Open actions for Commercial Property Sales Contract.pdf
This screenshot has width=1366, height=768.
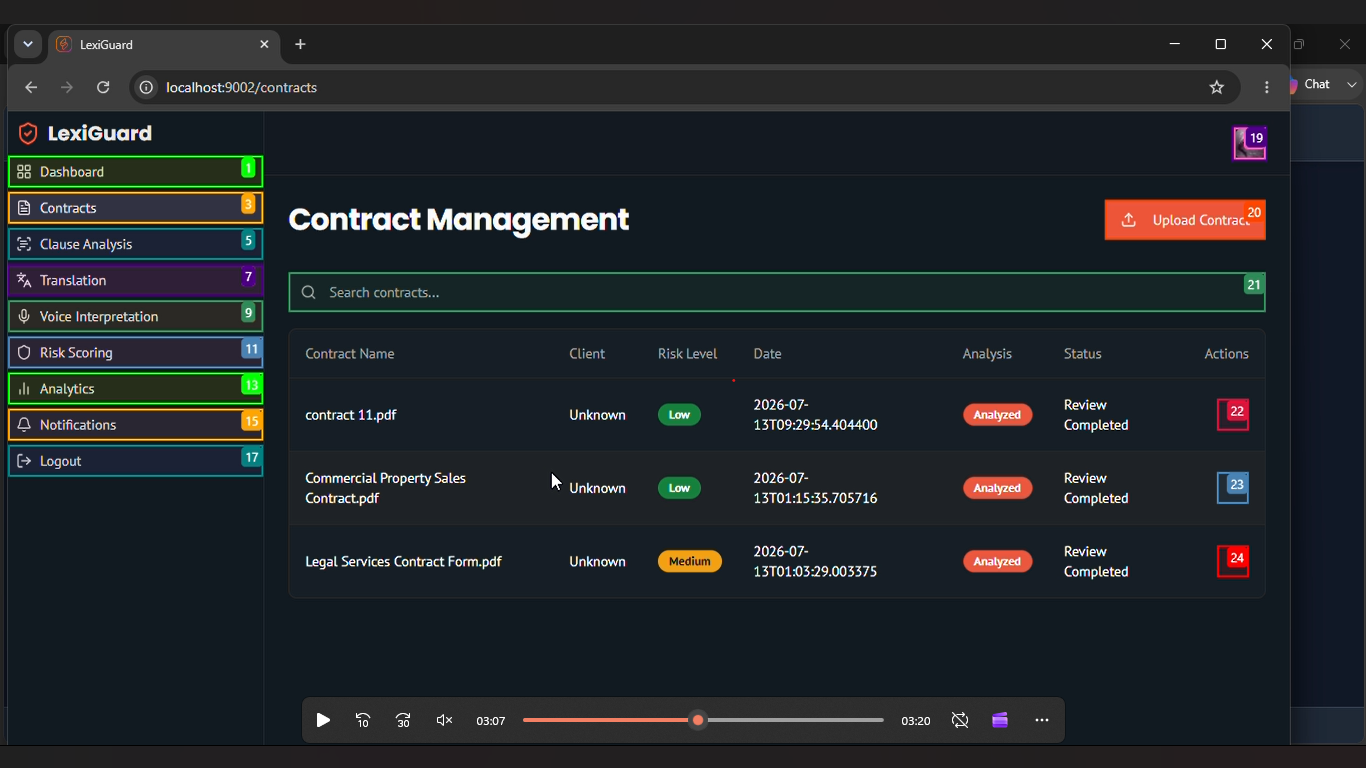pos(1232,488)
